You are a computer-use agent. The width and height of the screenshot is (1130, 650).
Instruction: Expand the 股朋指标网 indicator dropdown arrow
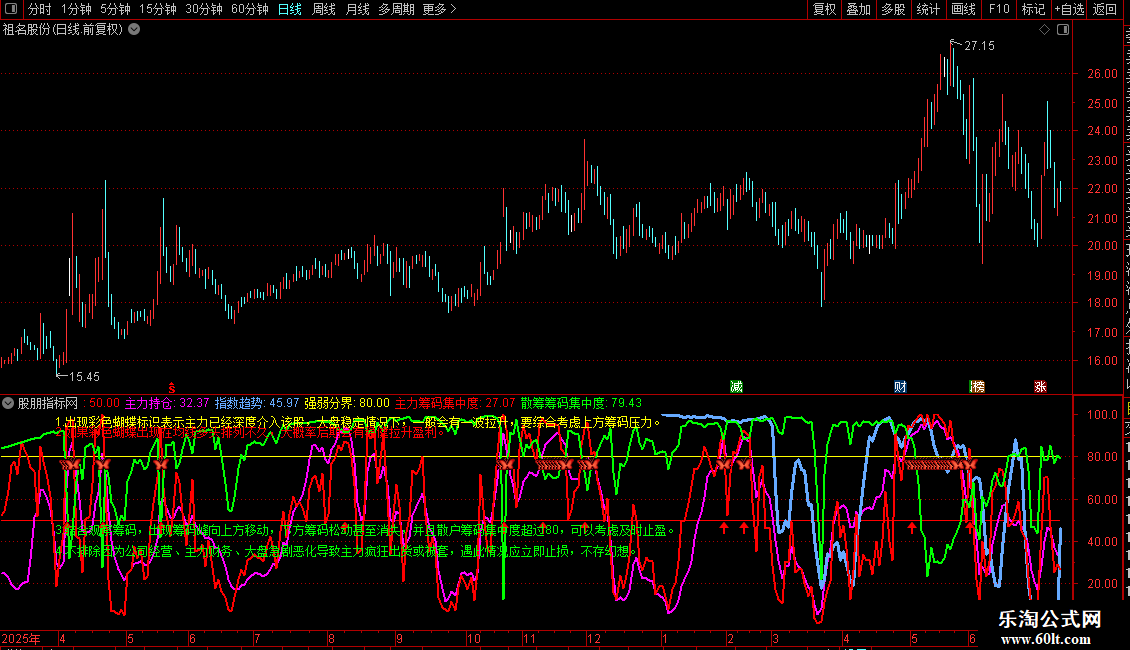pyautogui.click(x=8, y=404)
